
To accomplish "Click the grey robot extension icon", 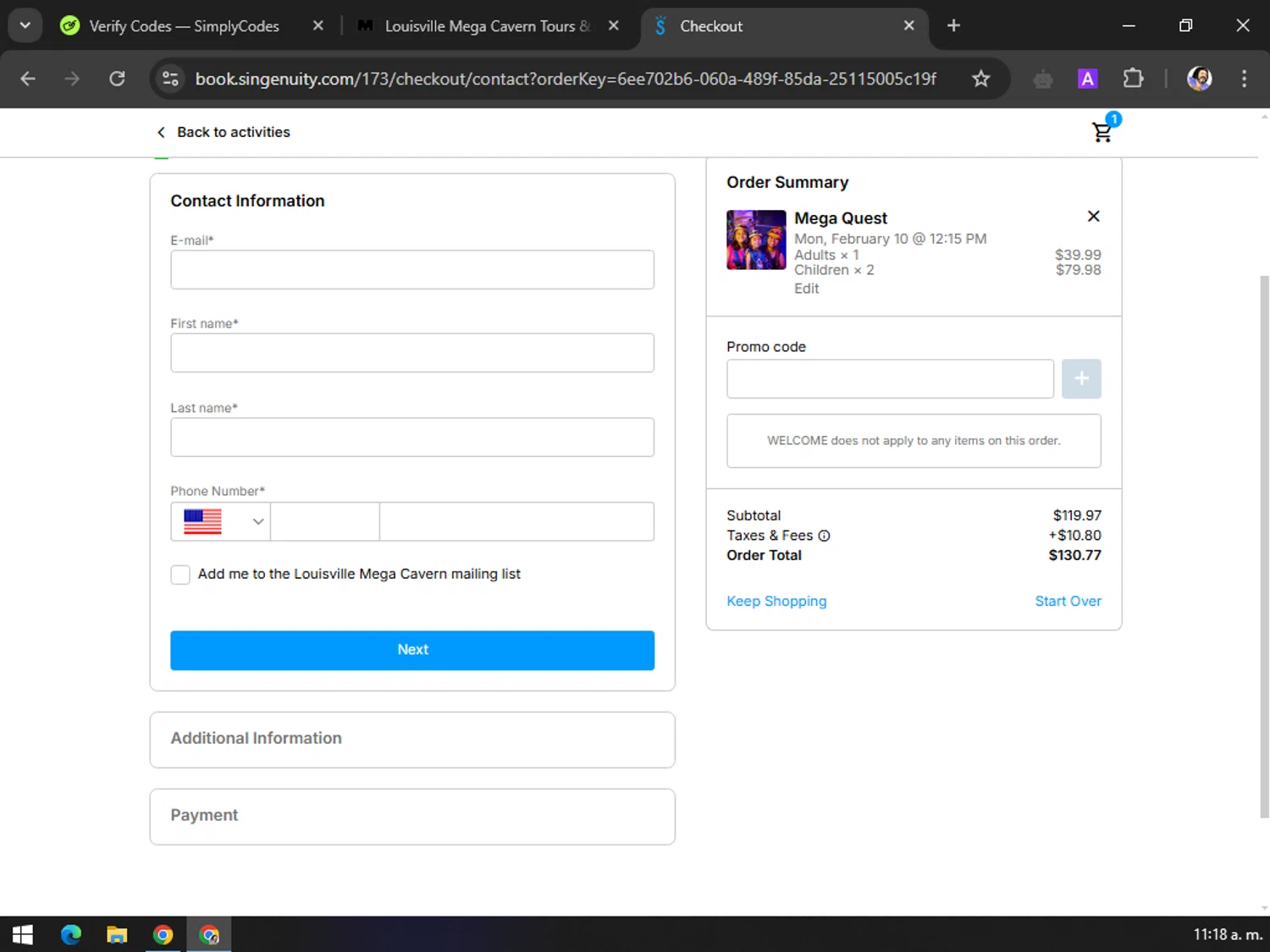I will point(1043,80).
